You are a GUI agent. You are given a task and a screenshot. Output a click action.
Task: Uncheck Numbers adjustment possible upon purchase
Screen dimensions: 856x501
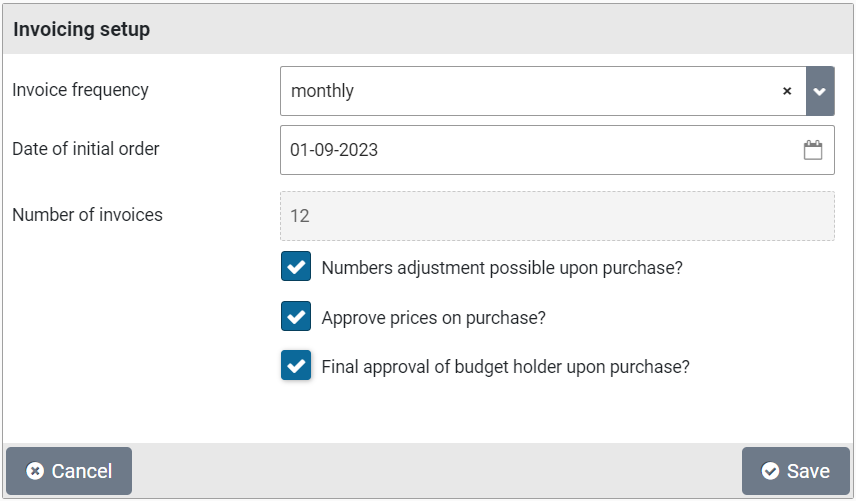tap(296, 267)
